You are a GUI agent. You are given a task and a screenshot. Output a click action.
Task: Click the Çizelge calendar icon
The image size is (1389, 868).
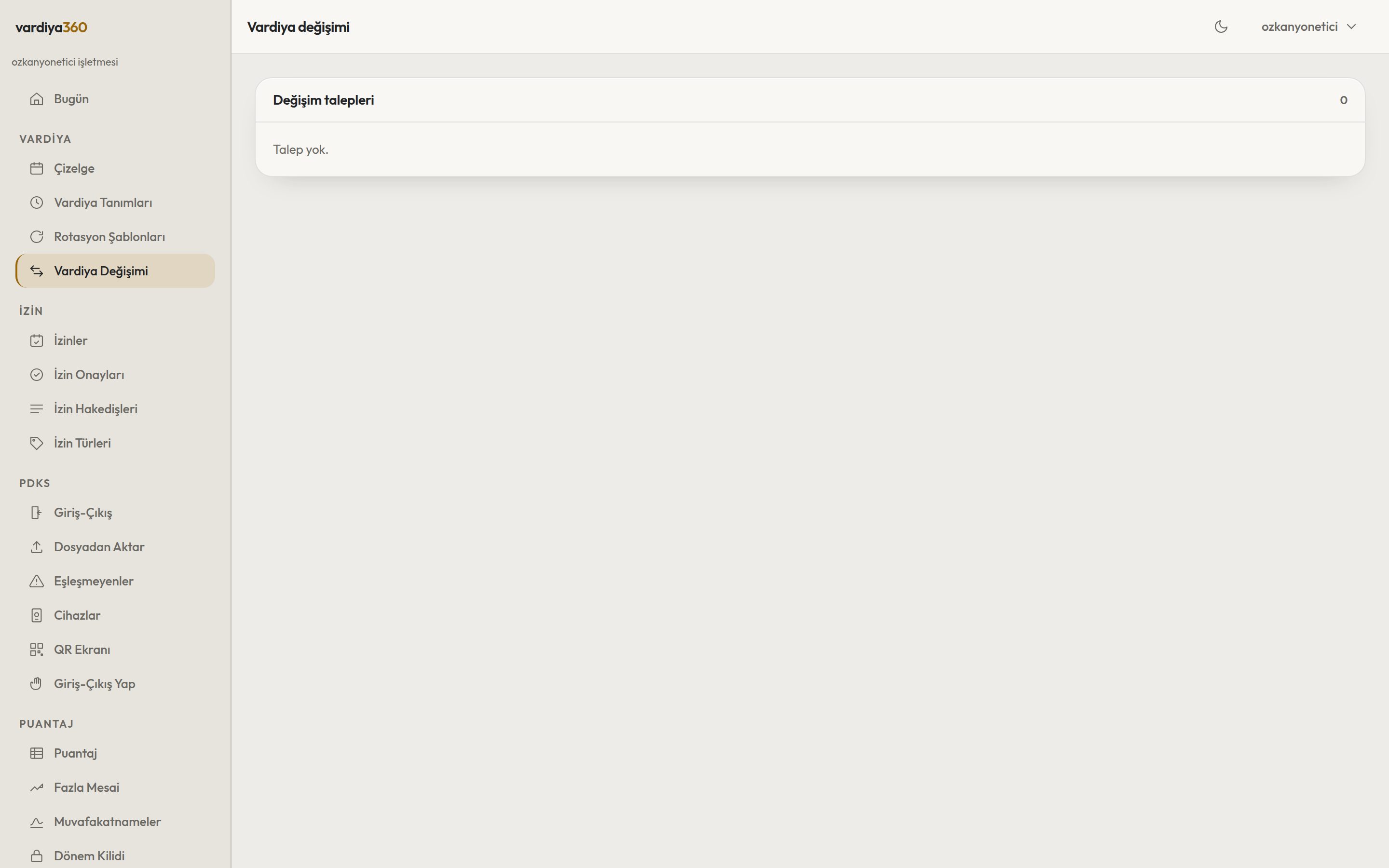pos(37,168)
